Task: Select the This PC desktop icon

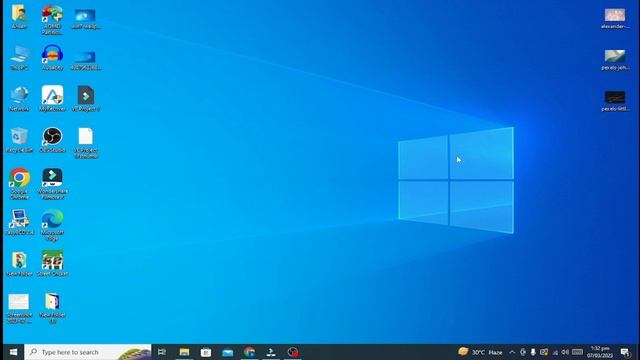Action: click(x=19, y=58)
